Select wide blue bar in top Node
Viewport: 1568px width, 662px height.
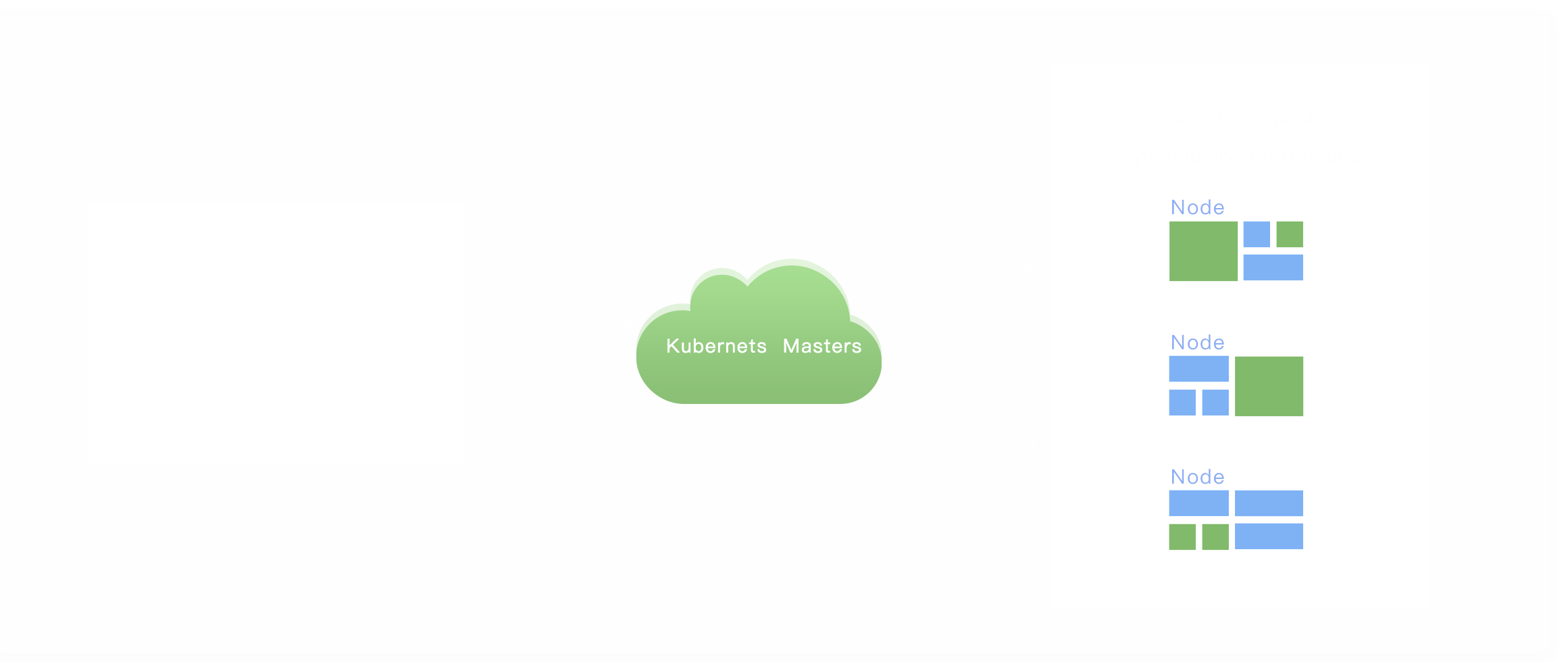(1273, 268)
